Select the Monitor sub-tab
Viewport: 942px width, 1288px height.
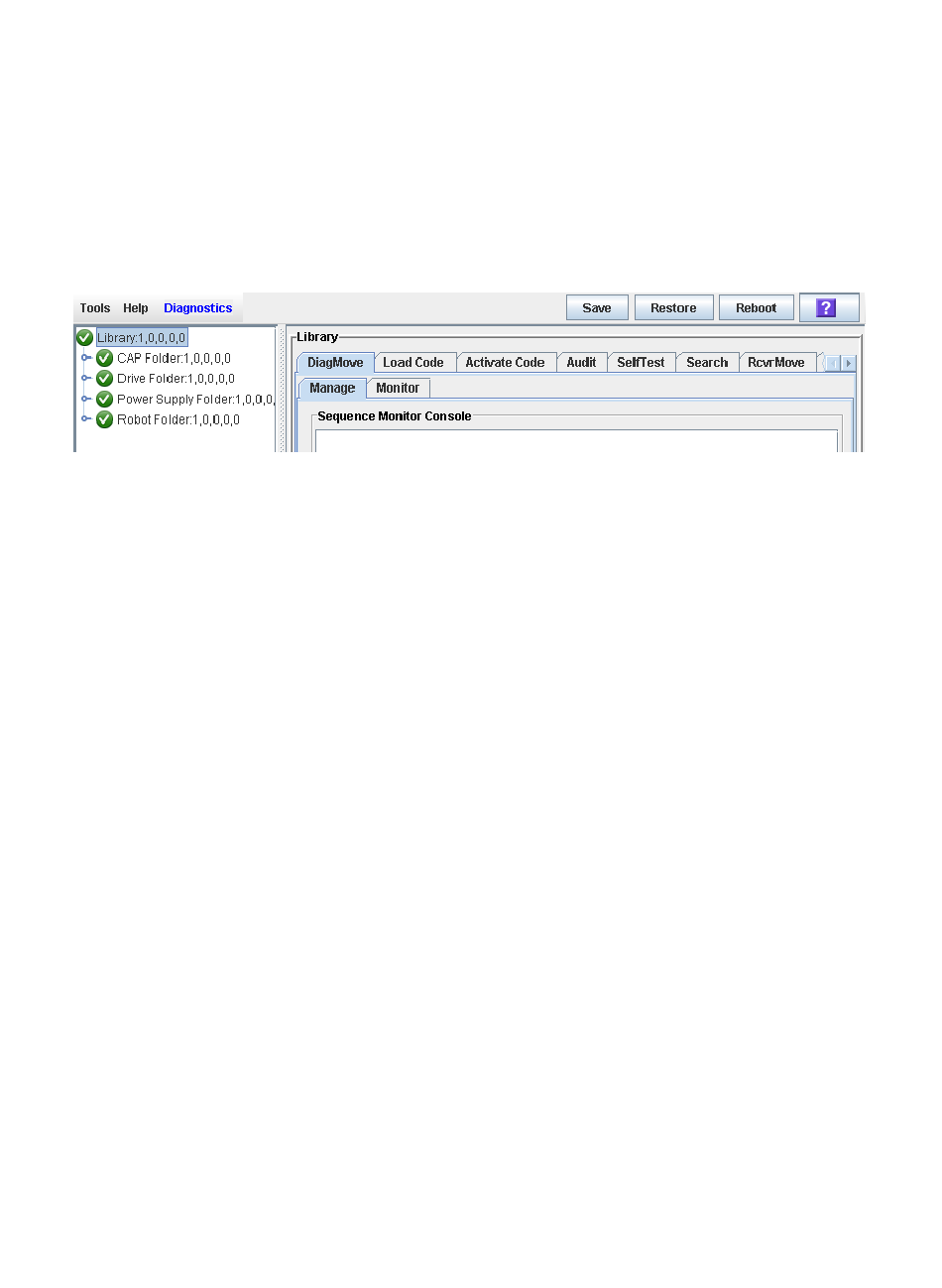(398, 389)
